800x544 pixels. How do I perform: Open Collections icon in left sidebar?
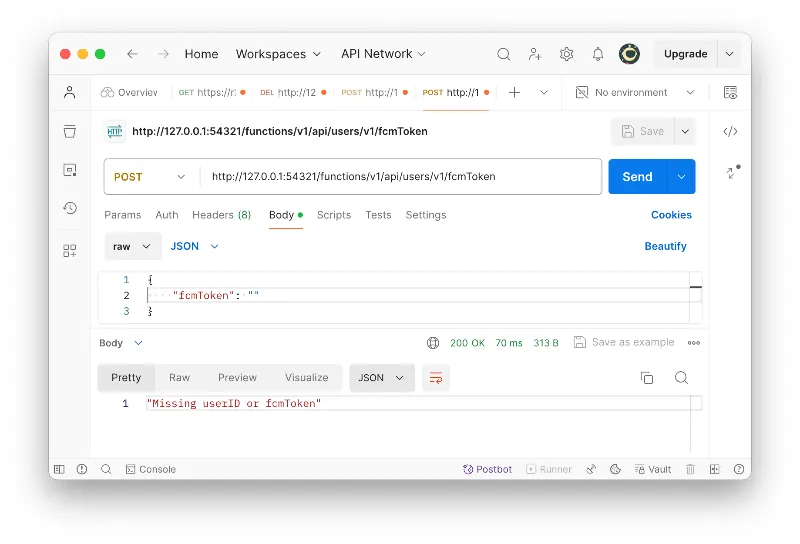click(x=70, y=131)
